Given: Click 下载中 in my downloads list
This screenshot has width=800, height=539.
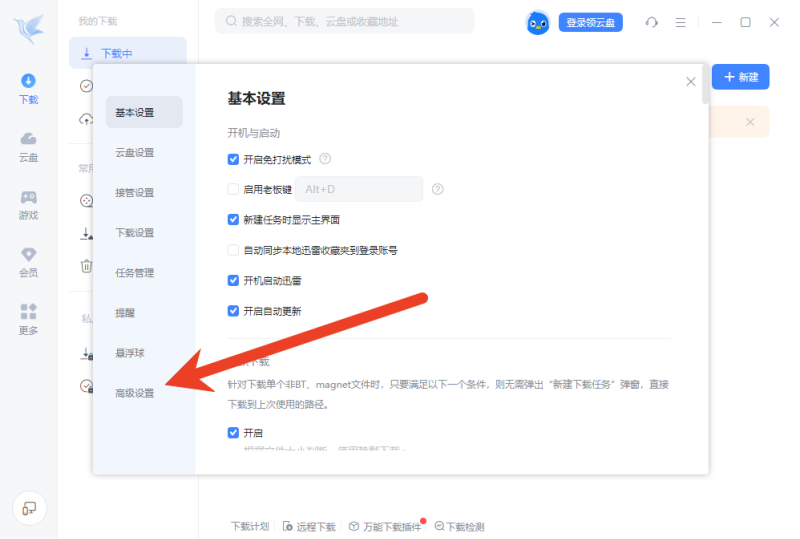Looking at the screenshot, I should (x=128, y=53).
